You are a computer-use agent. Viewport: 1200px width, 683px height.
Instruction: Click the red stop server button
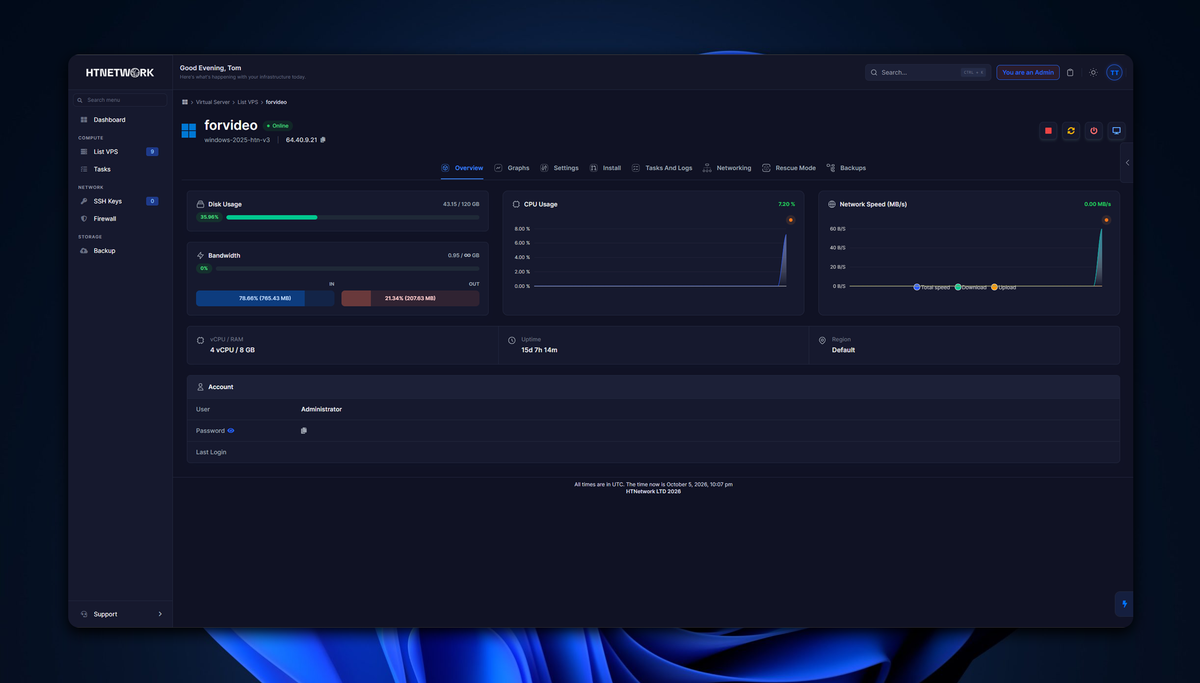(1048, 131)
